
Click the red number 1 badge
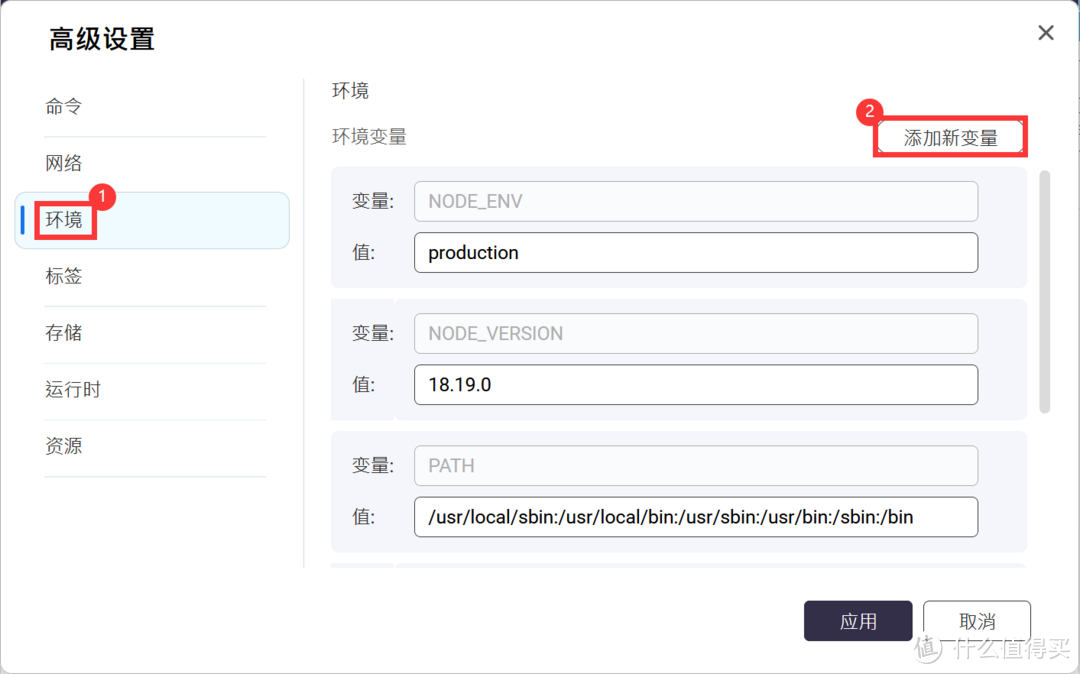click(102, 196)
